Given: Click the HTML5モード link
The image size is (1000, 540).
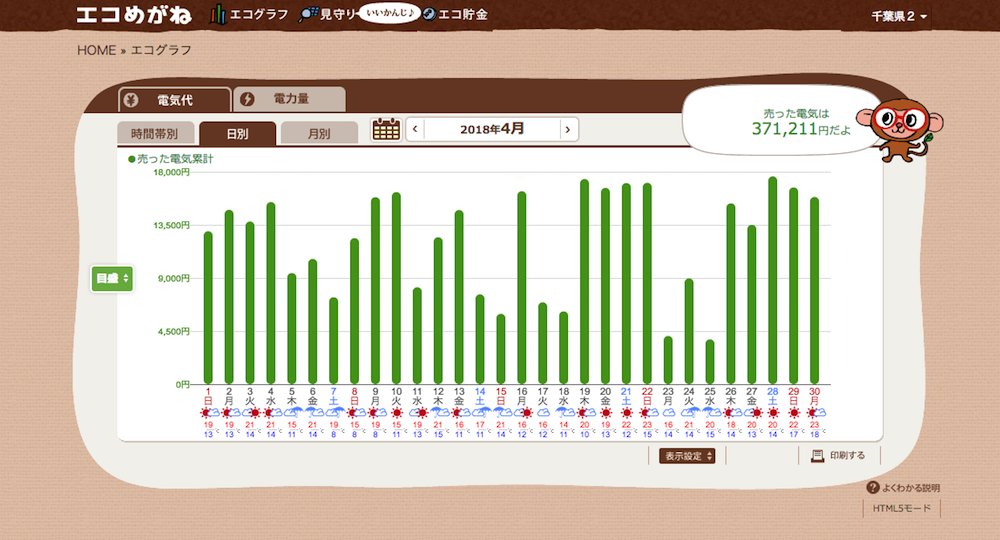Looking at the screenshot, I should pyautogui.click(x=902, y=508).
